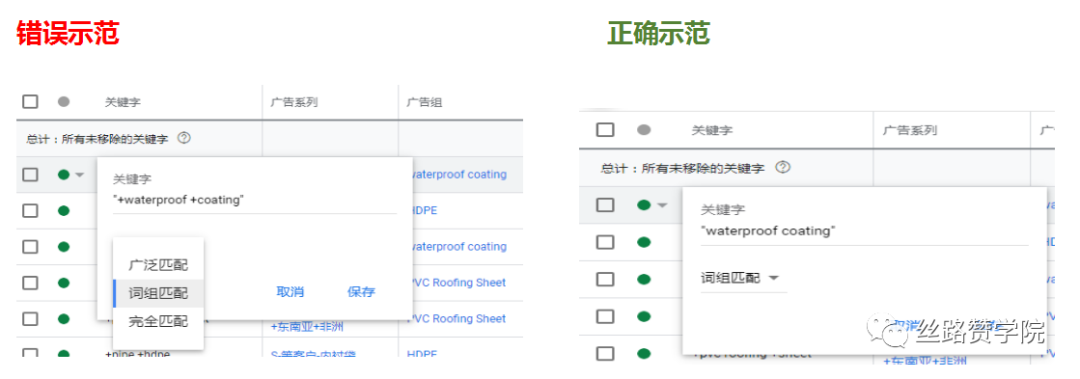
Task: Open status dropdown arrow in first left row
Action: point(79,174)
